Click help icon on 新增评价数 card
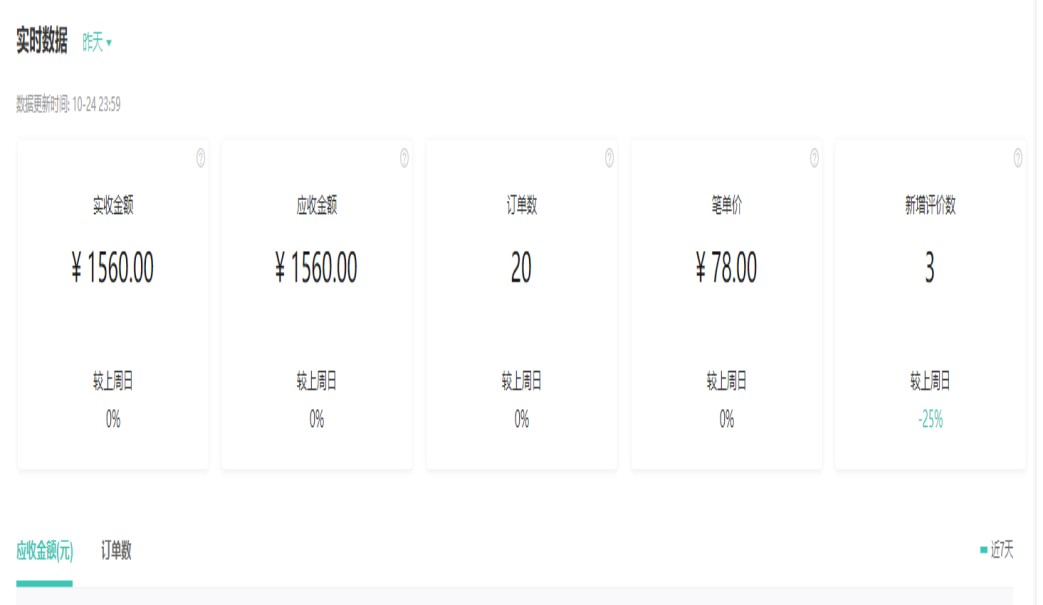This screenshot has height=605, width=1043. pyautogui.click(x=1018, y=157)
